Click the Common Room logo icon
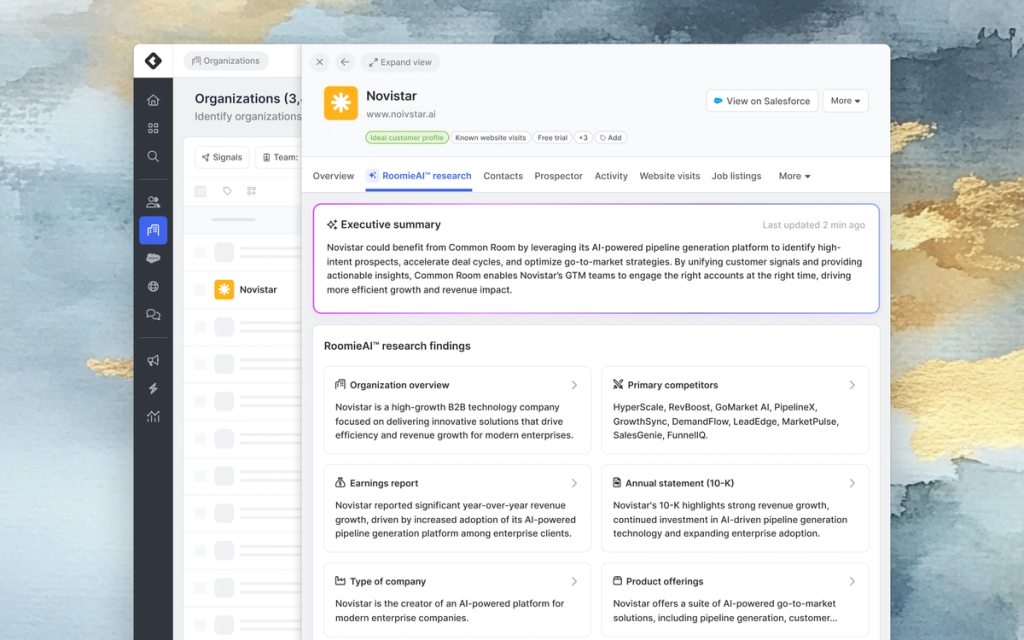The width and height of the screenshot is (1024, 640). 153,61
